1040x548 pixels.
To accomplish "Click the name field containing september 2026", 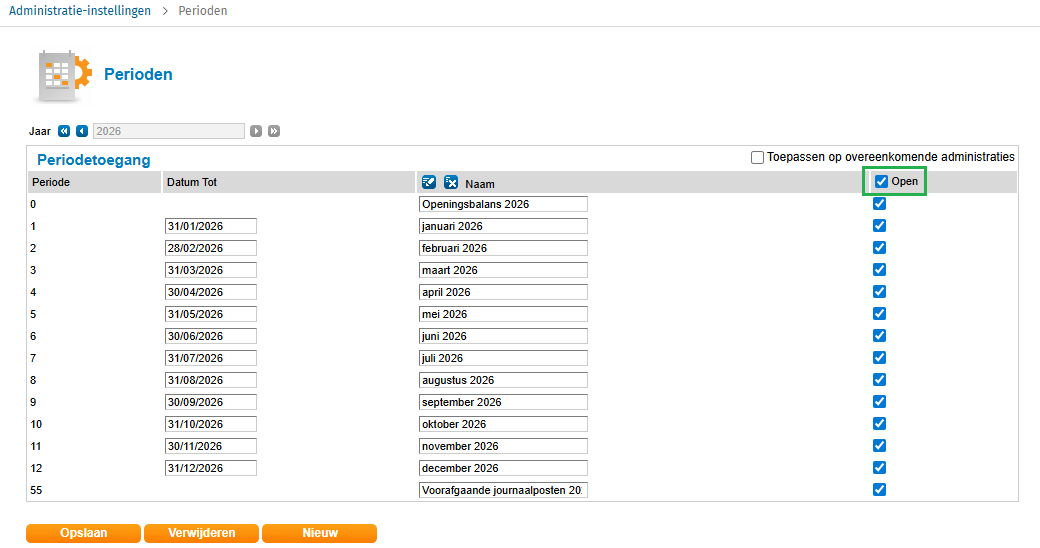I will [503, 402].
